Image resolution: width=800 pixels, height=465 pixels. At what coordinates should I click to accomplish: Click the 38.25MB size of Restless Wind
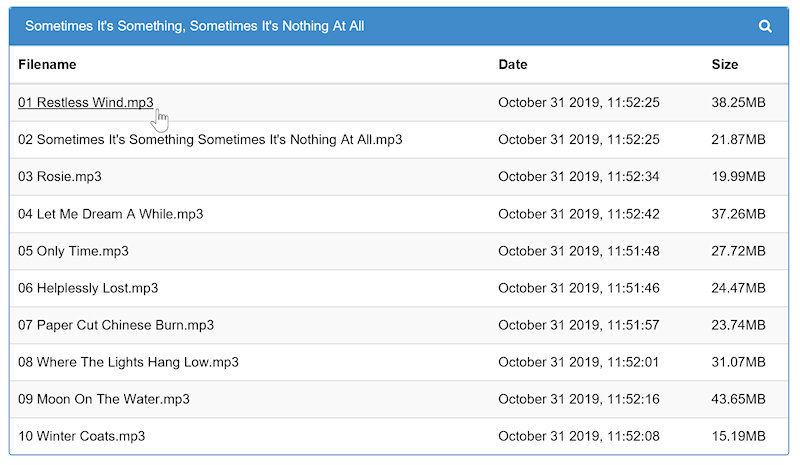(x=738, y=103)
